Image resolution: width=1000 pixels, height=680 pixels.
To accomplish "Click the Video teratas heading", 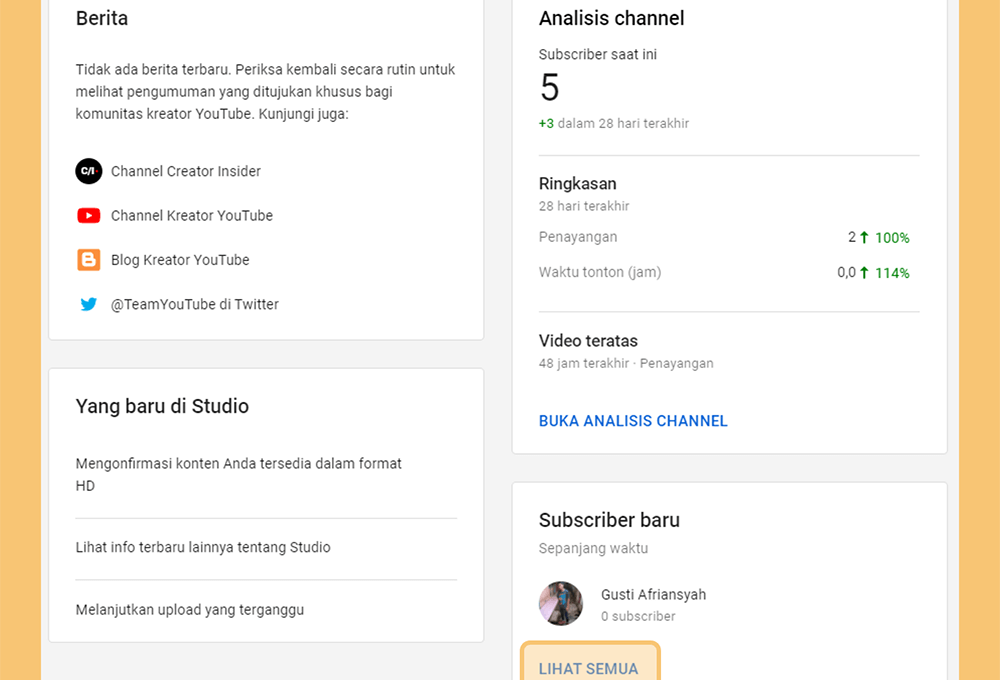I will point(588,341).
